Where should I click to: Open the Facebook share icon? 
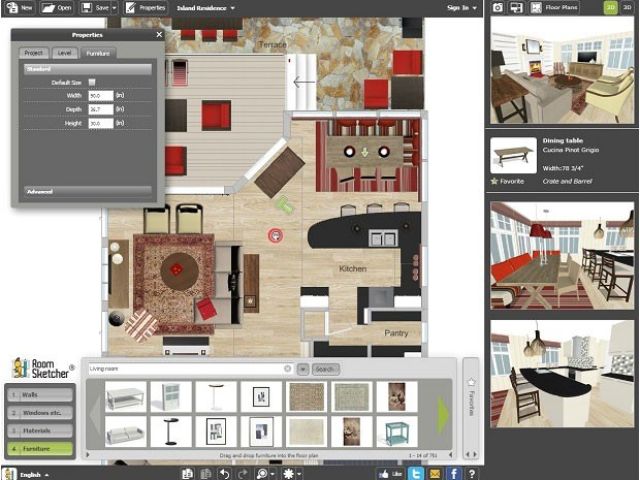pyautogui.click(x=453, y=473)
